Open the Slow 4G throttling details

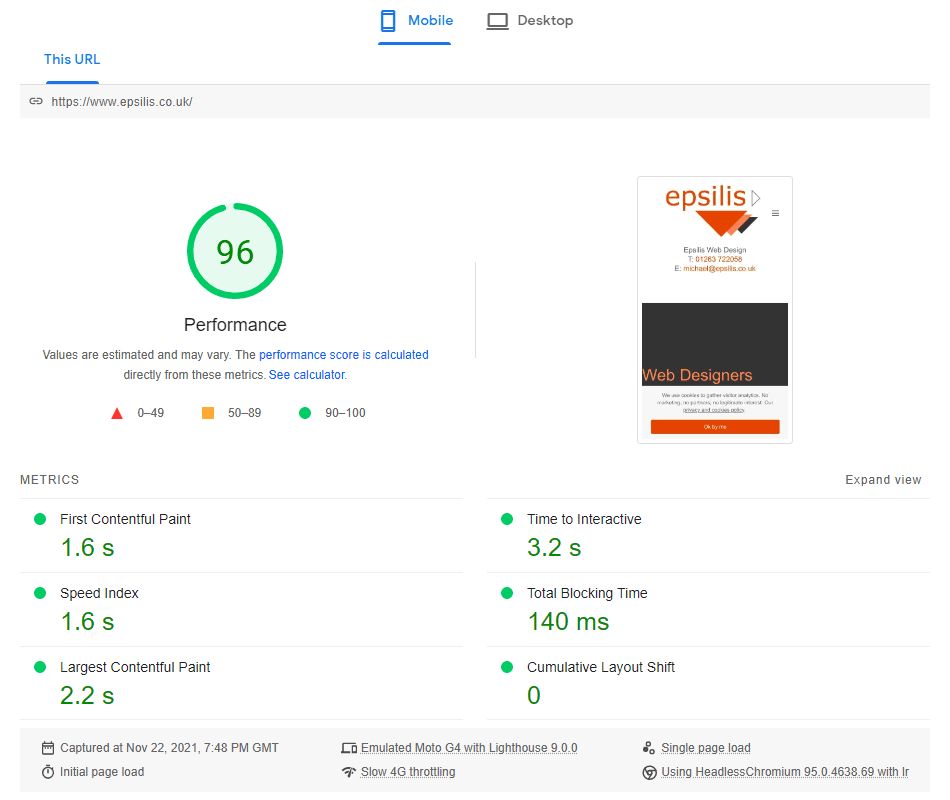click(408, 772)
